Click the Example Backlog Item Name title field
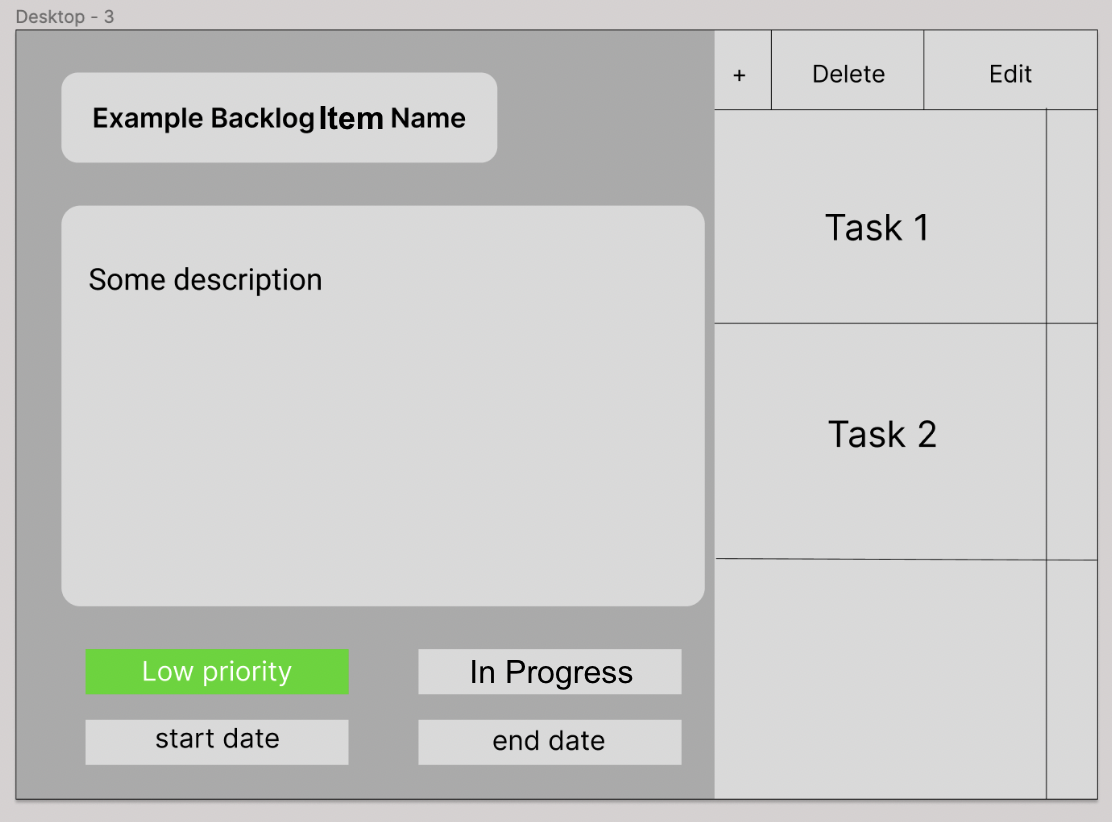Screen dimensions: 1112x822 [x=279, y=117]
